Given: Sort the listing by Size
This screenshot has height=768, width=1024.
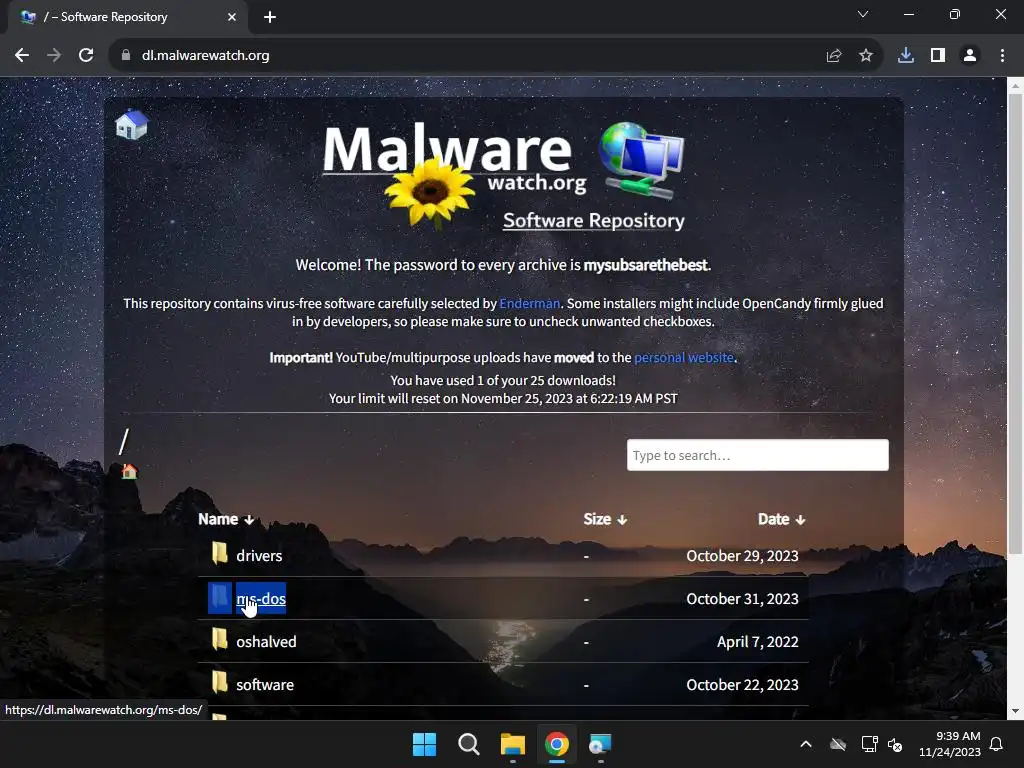Looking at the screenshot, I should click(605, 519).
